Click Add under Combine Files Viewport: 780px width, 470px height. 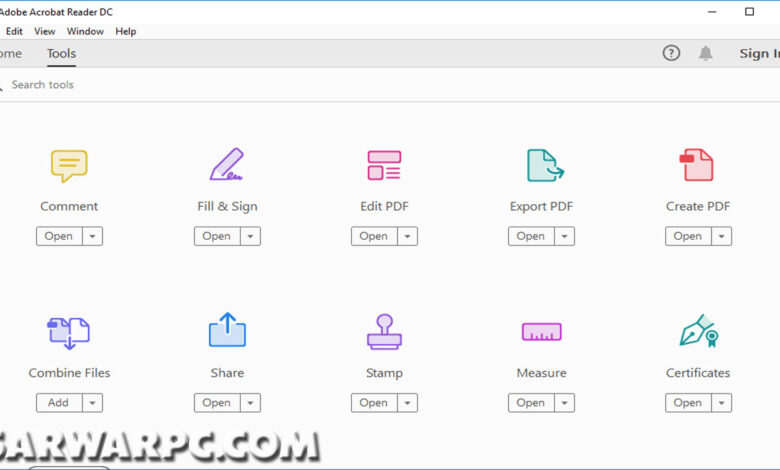tap(59, 403)
